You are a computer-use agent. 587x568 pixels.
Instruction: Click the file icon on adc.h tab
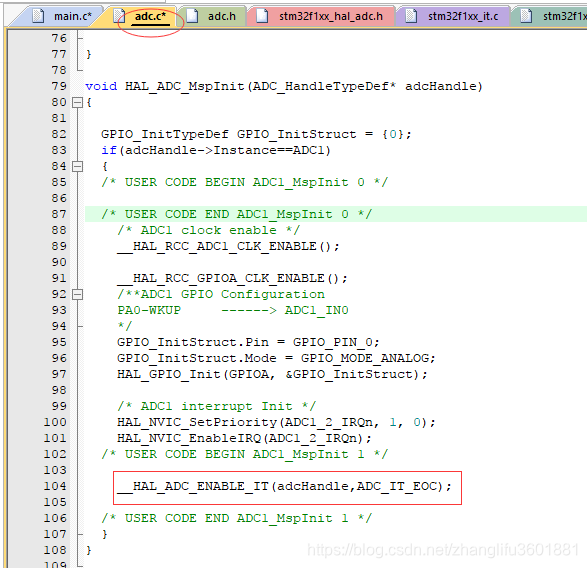(x=192, y=16)
